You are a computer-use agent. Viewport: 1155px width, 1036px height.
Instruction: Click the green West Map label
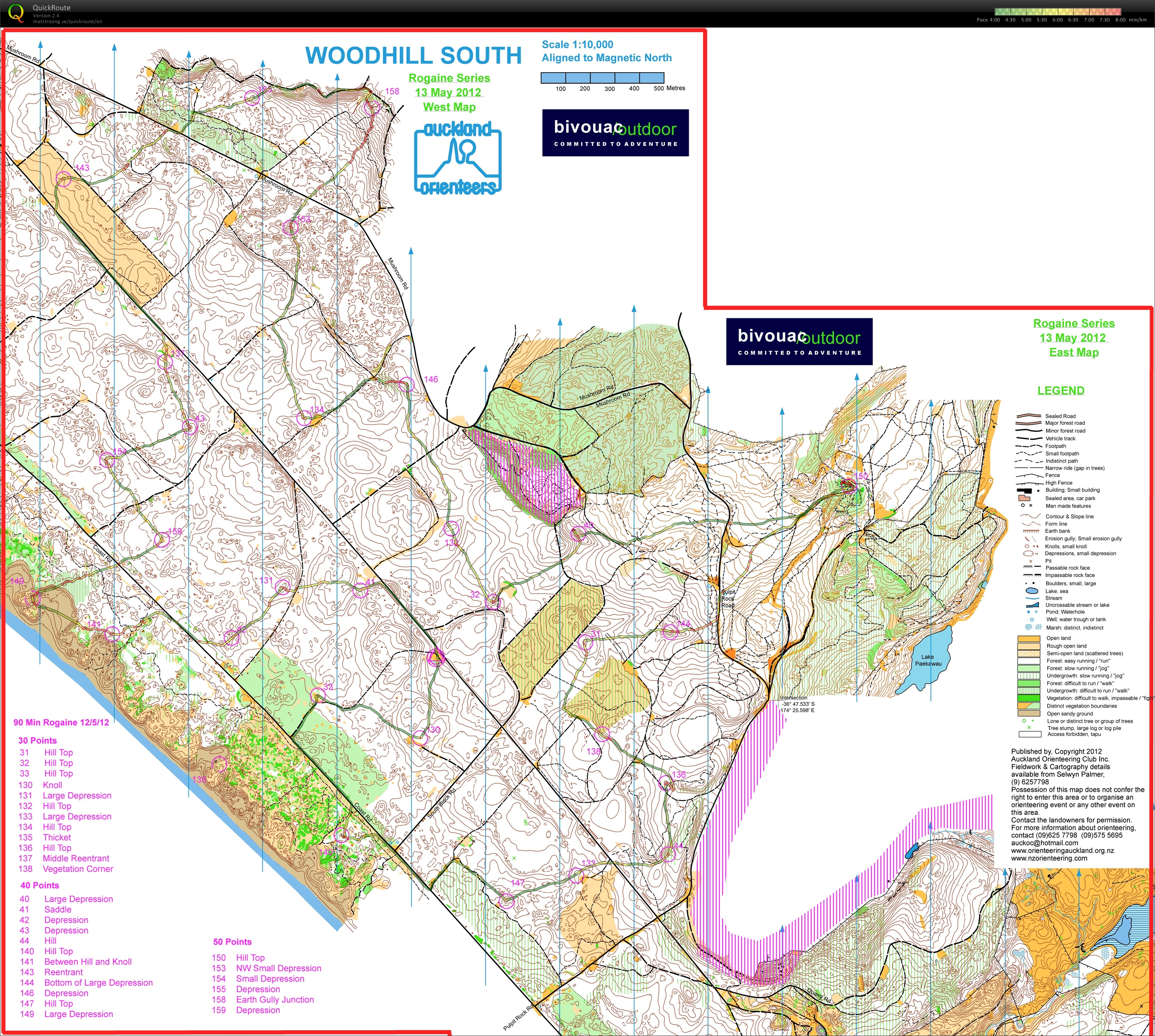coord(449,107)
